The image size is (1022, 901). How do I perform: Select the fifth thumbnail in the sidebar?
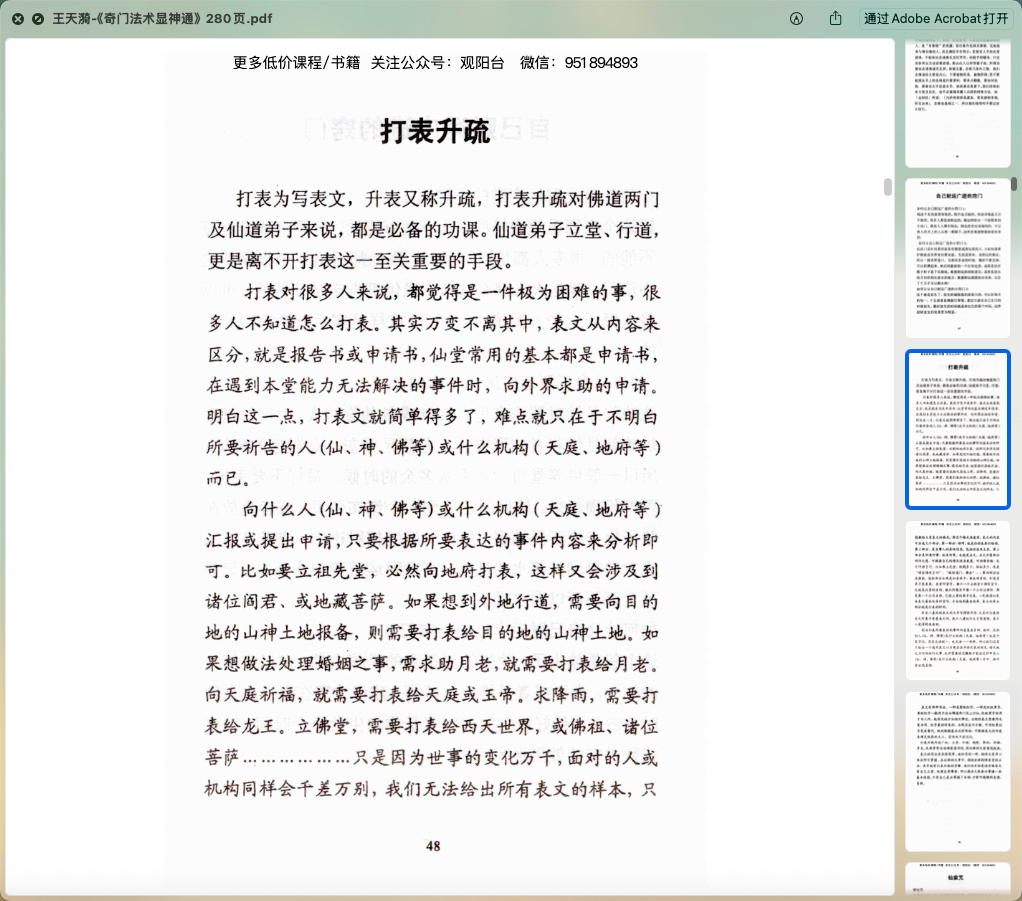[957, 771]
